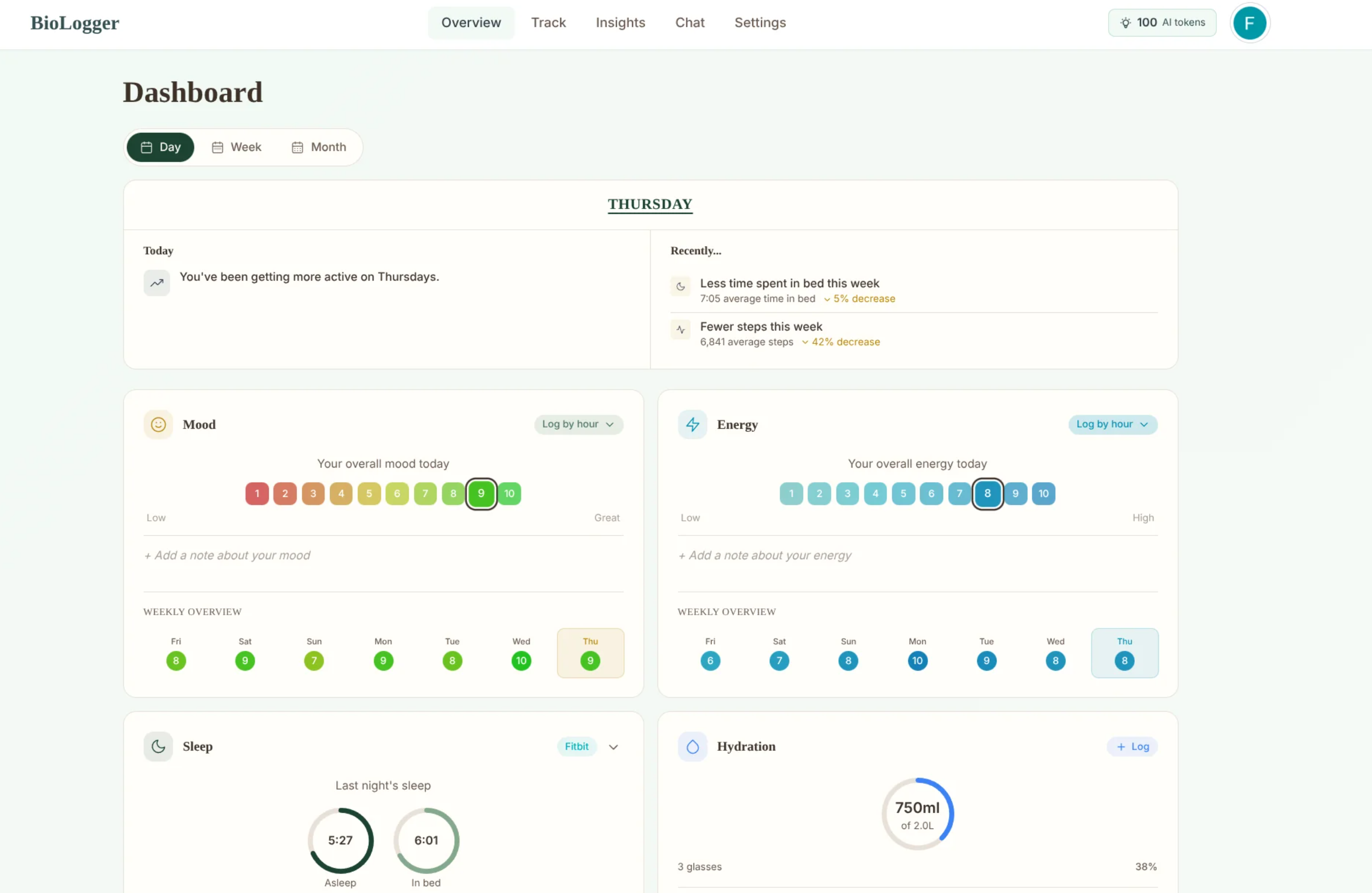
Task: Expand the Sleep card chevron next to Fitbit
Action: tap(614, 746)
